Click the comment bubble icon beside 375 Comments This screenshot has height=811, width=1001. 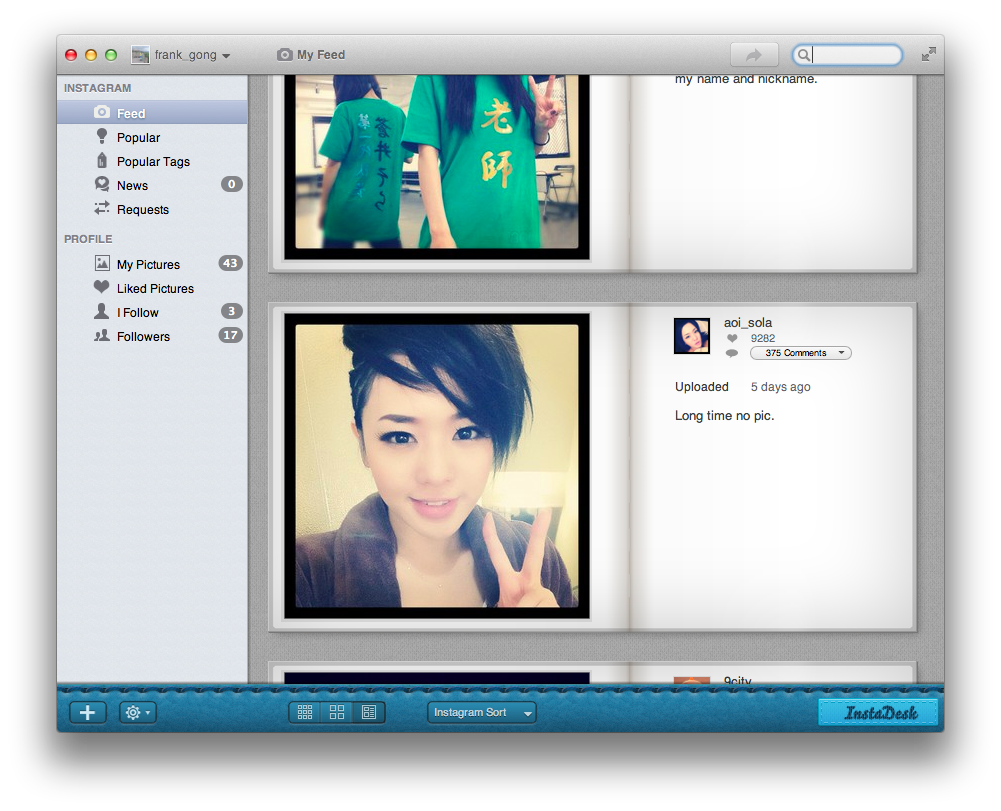click(732, 353)
